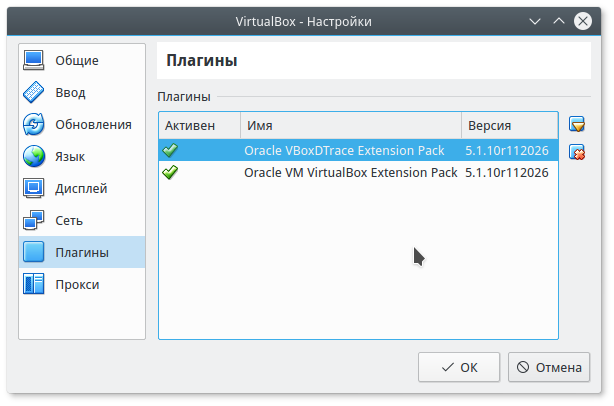
Task: Click active checkmark of VM VirtualBox Extension Pack
Action: click(x=171, y=172)
